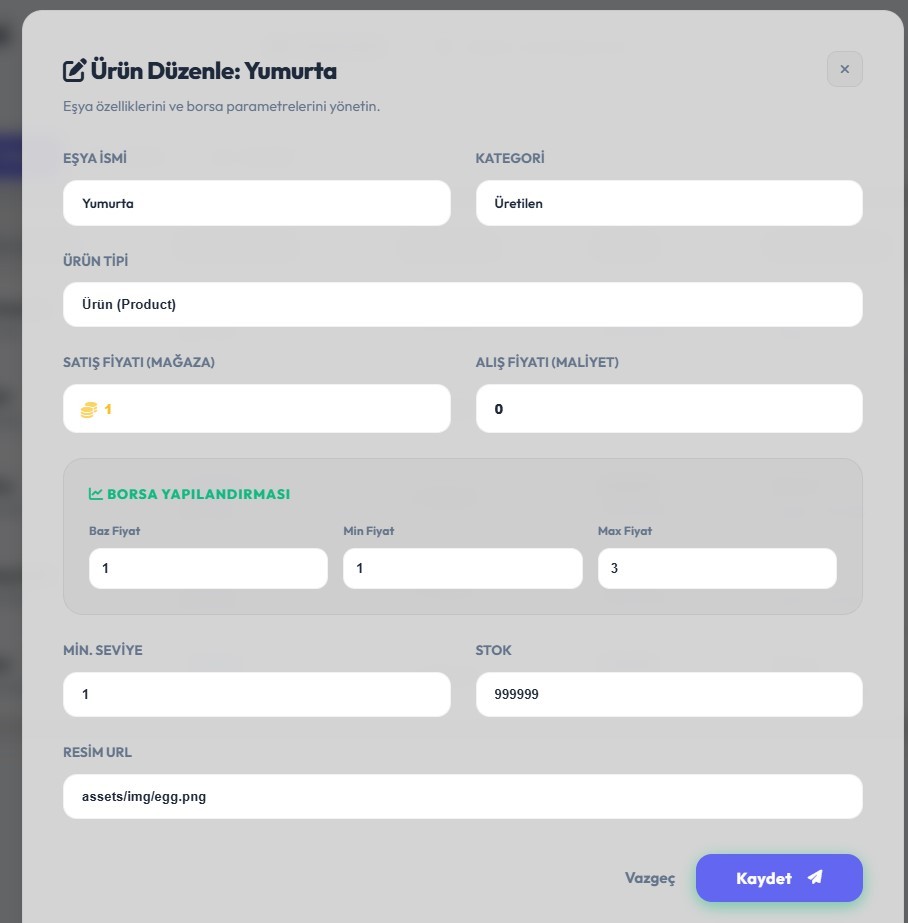908x923 pixels.
Task: Select the Baz Fiyat input box
Action: point(208,568)
